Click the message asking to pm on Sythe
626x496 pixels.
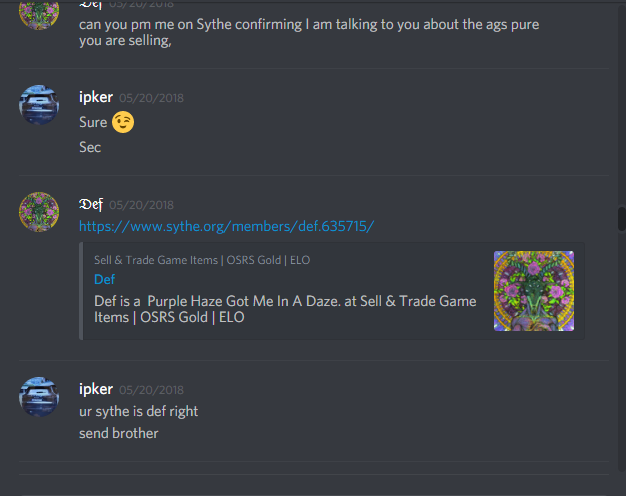click(309, 32)
